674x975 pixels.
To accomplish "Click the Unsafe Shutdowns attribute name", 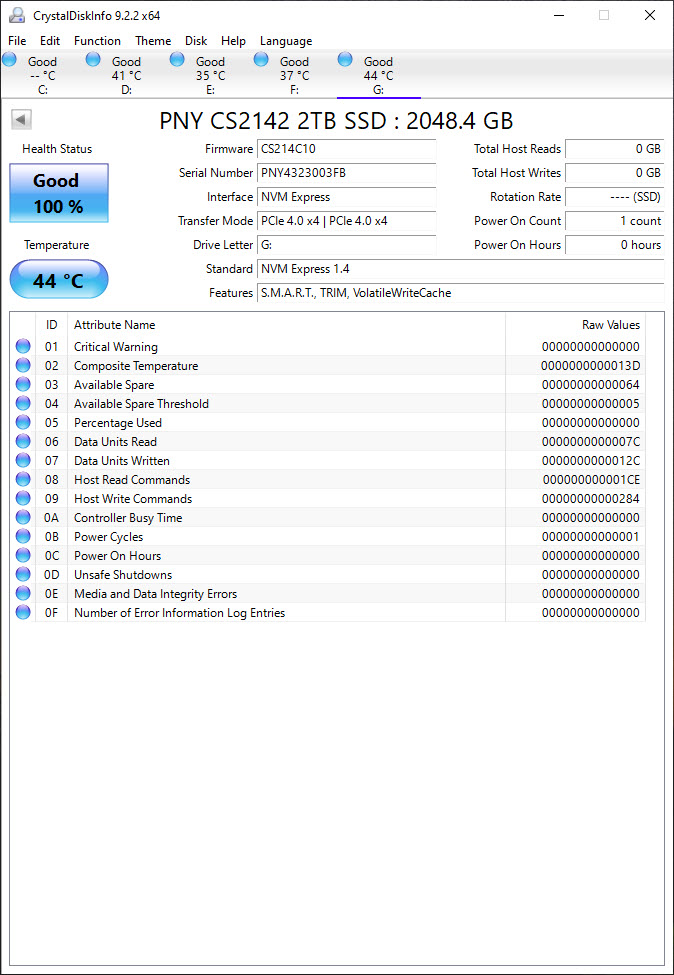I will (x=123, y=575).
